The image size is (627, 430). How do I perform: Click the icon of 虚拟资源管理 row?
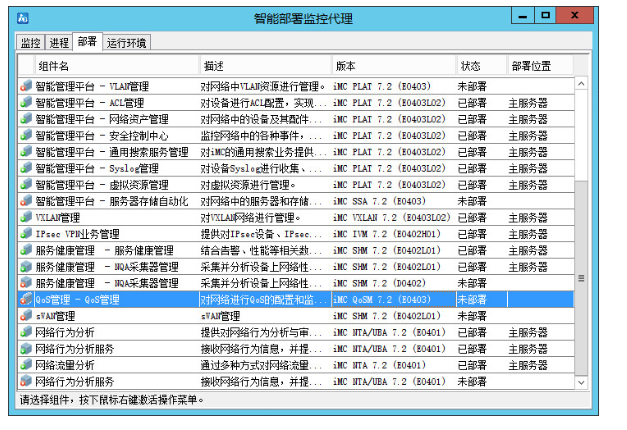pyautogui.click(x=26, y=184)
